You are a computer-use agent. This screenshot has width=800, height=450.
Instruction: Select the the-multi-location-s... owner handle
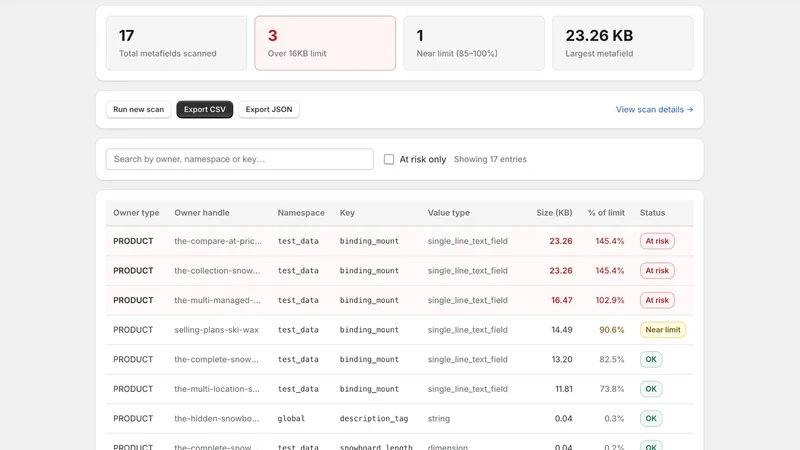(x=217, y=389)
